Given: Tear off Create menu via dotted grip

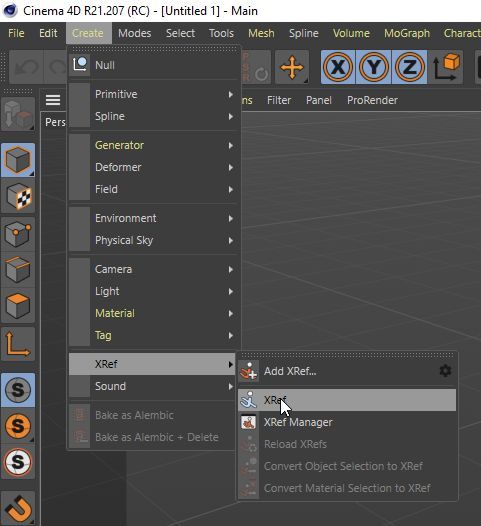Looking at the screenshot, I should (x=154, y=49).
